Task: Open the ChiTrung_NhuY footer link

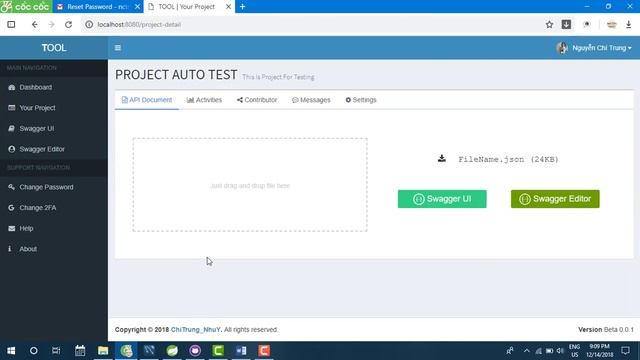Action: (x=196, y=329)
